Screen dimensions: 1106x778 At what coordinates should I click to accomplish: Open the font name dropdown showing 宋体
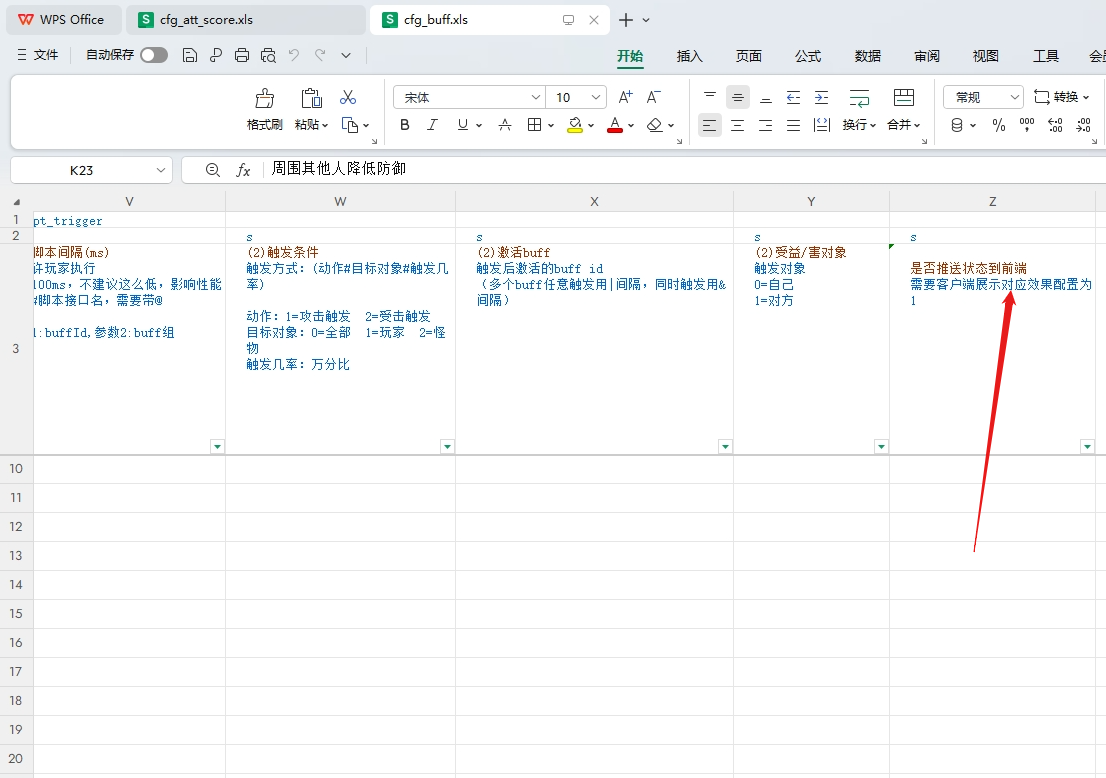coord(468,97)
